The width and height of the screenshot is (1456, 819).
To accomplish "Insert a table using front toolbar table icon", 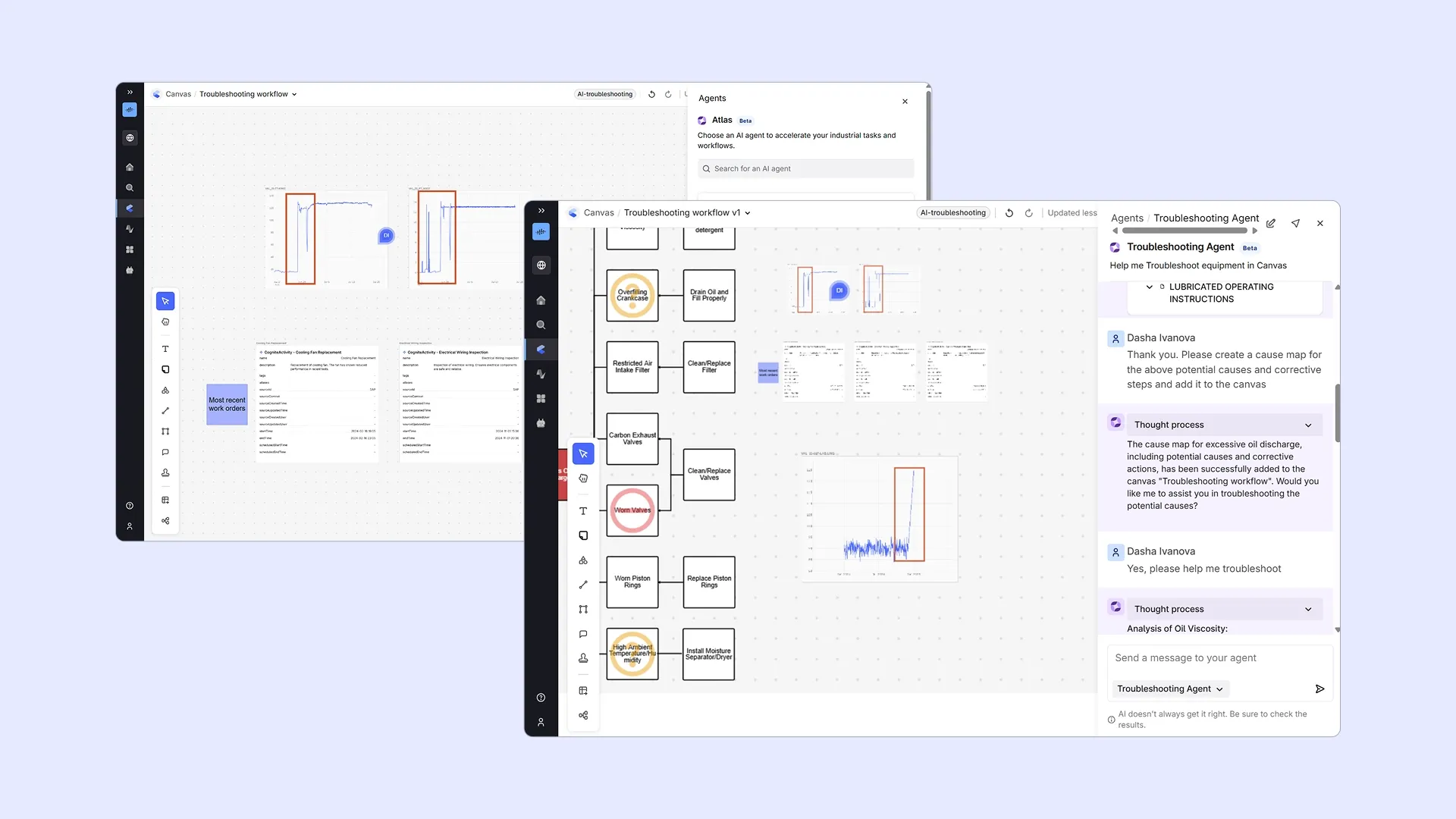I will click(583, 691).
